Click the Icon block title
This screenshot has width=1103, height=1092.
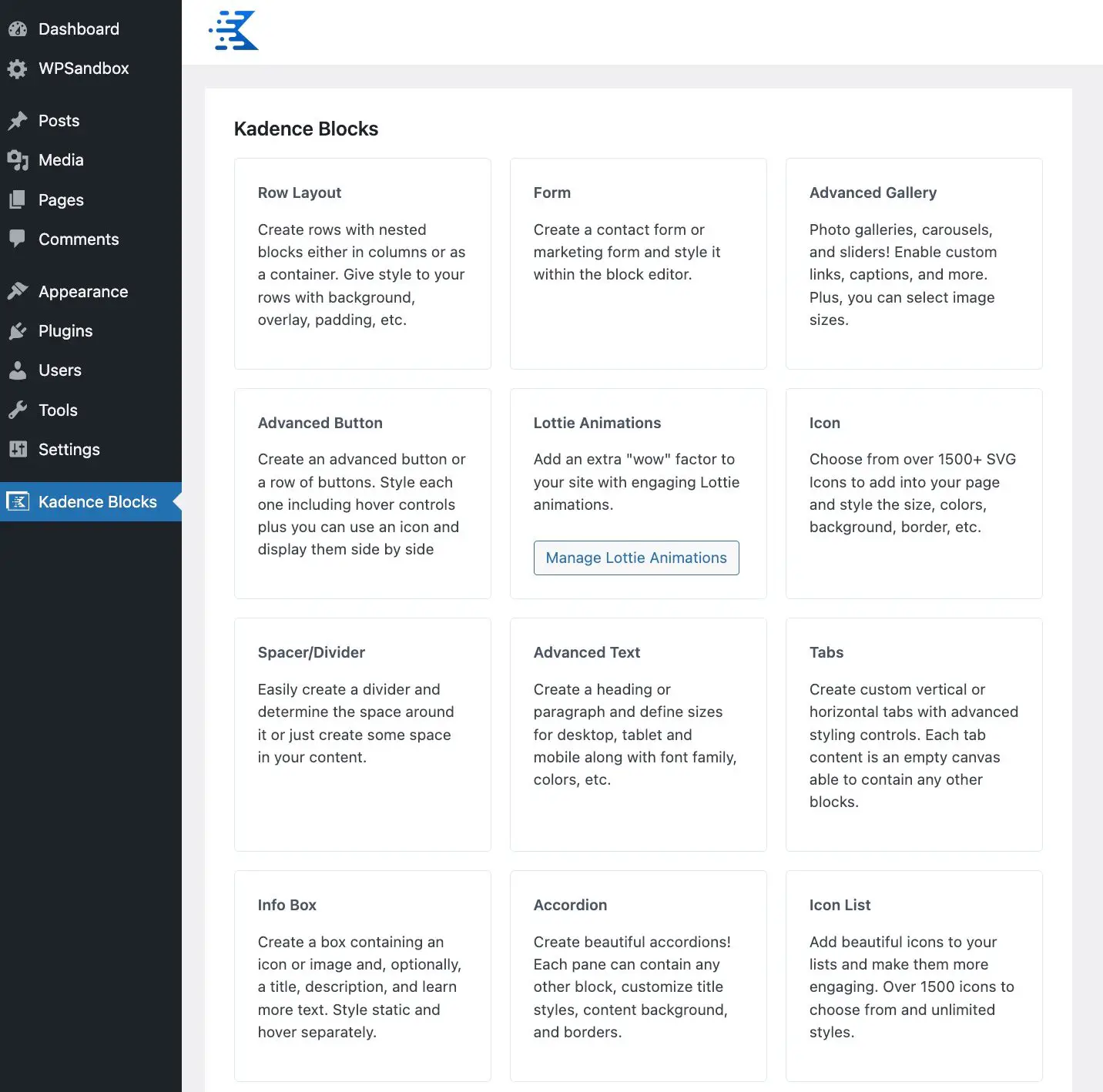(x=825, y=423)
